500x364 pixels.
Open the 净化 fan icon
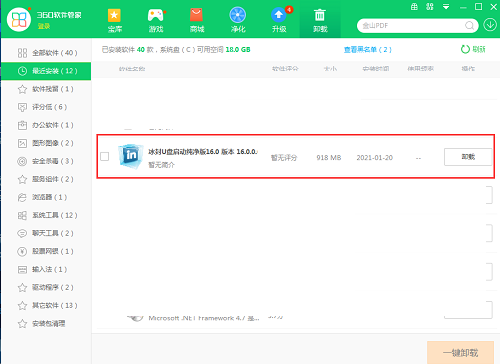click(x=238, y=20)
